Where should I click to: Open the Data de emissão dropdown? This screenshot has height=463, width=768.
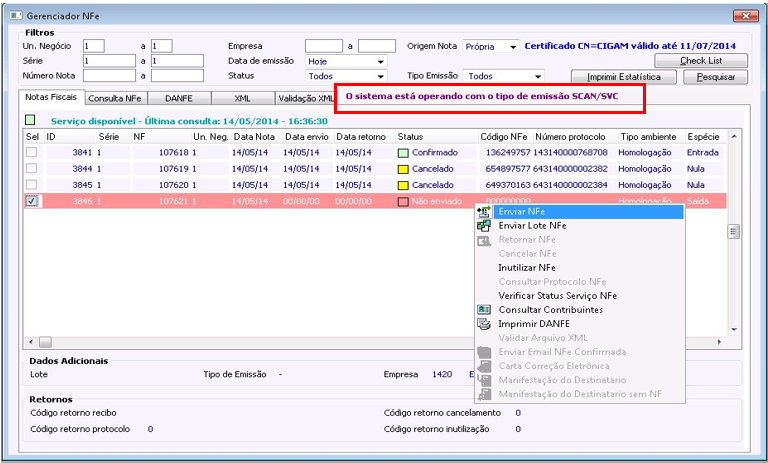point(380,62)
